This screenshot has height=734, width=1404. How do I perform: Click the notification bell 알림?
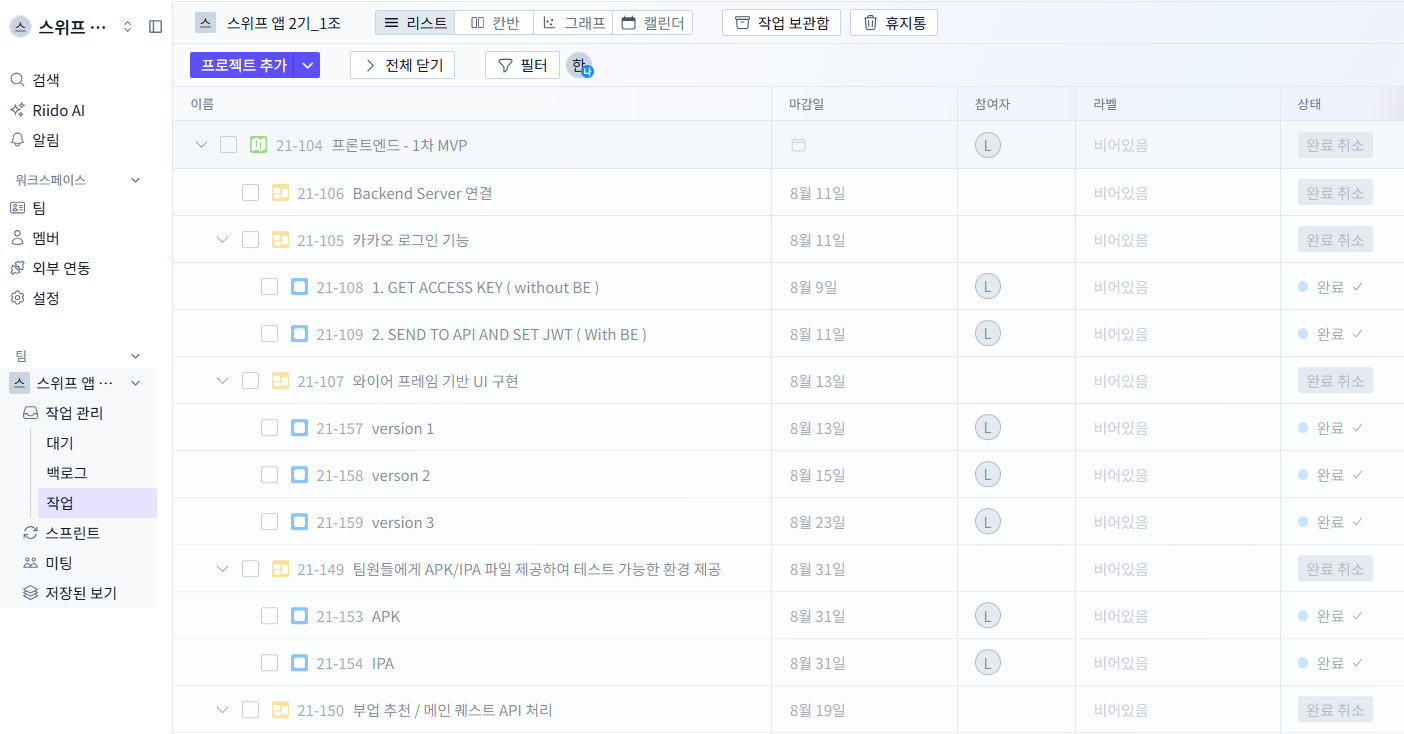click(45, 140)
